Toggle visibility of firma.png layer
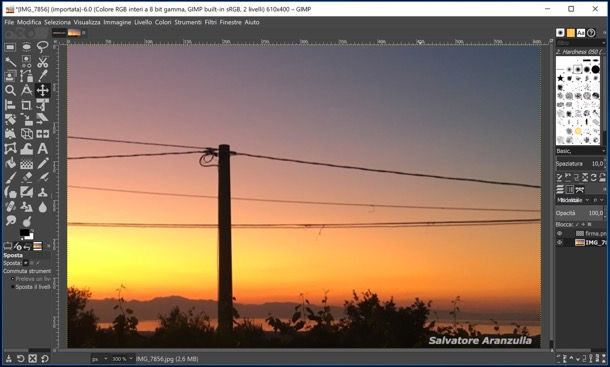This screenshot has height=367, width=610. pos(560,234)
